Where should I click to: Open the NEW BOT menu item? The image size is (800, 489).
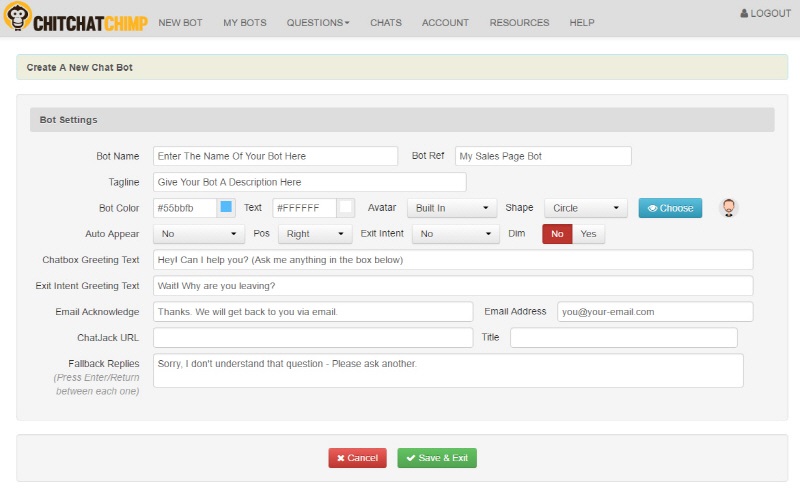click(180, 22)
